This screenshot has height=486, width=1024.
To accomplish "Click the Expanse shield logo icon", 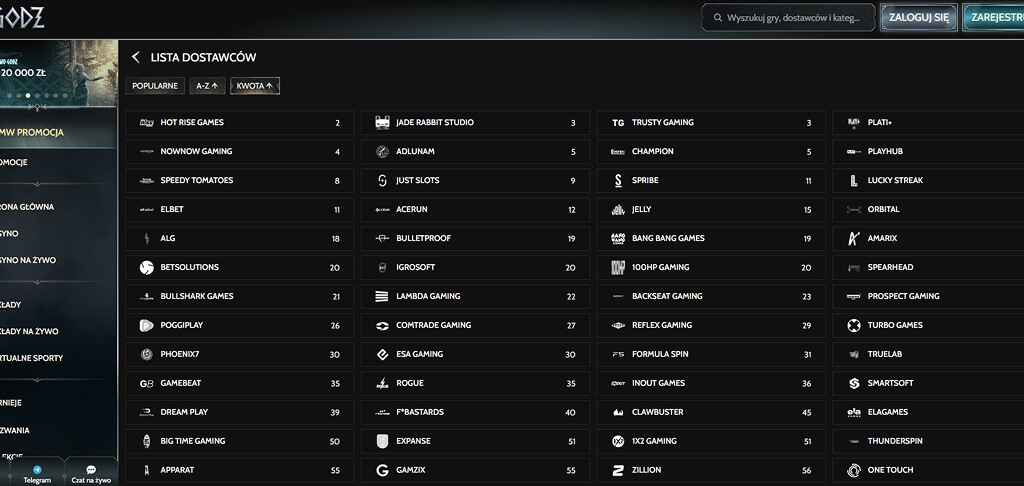I will coord(382,441).
